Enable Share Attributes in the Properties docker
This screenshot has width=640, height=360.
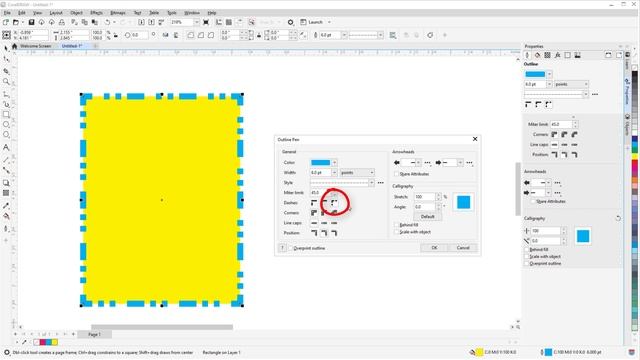click(x=533, y=201)
